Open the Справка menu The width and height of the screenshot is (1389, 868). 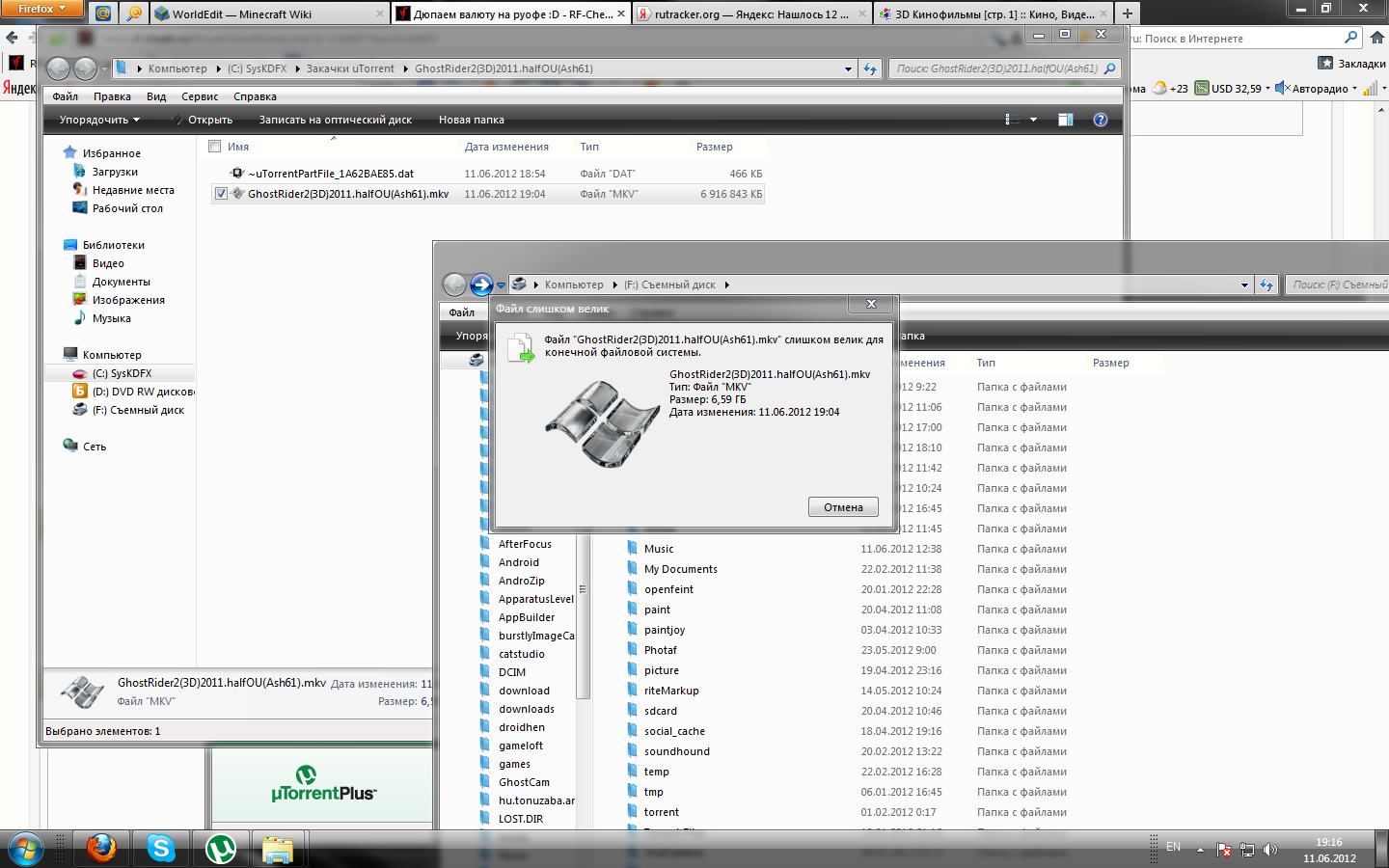click(255, 96)
